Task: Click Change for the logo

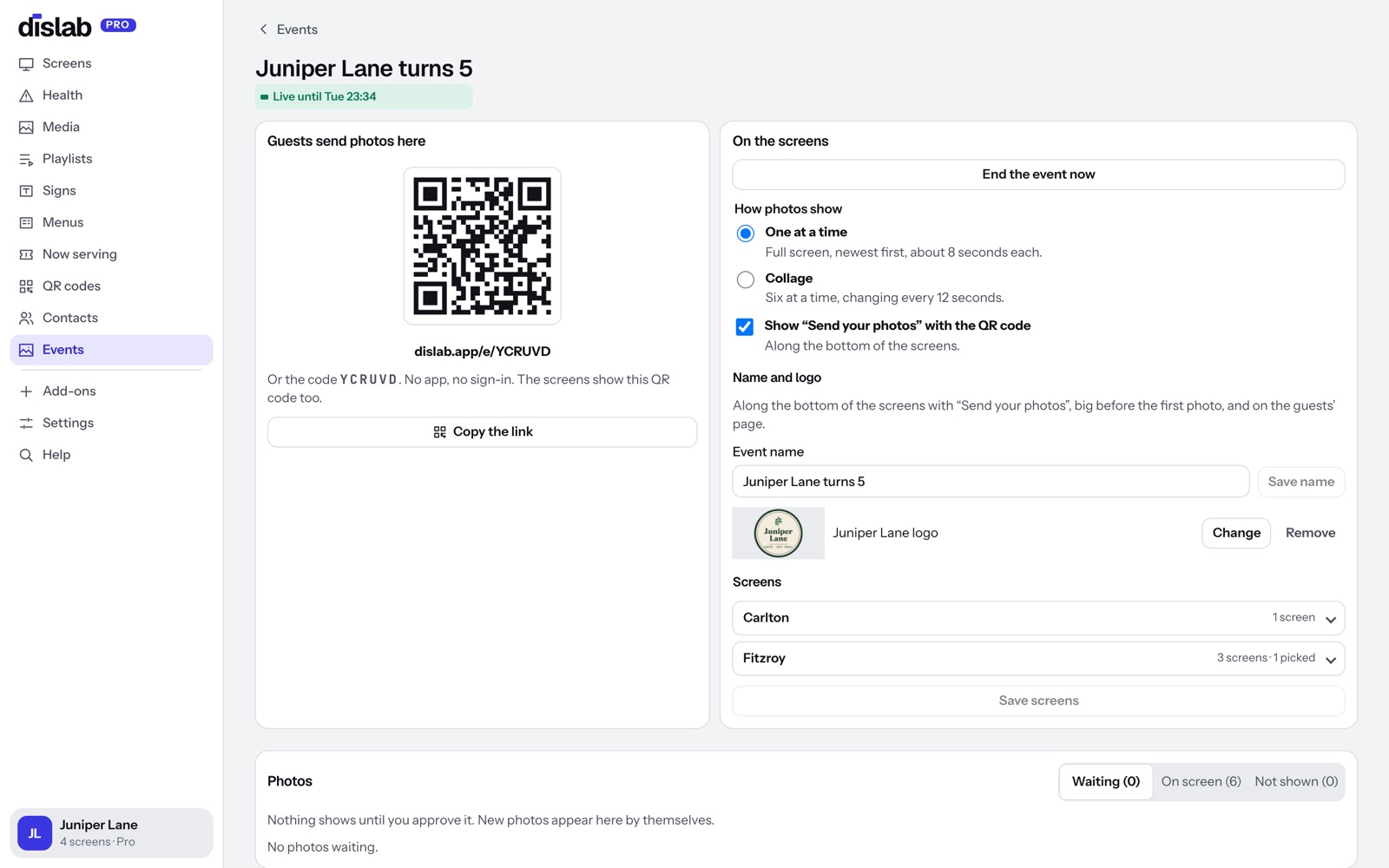Action: 1236,533
